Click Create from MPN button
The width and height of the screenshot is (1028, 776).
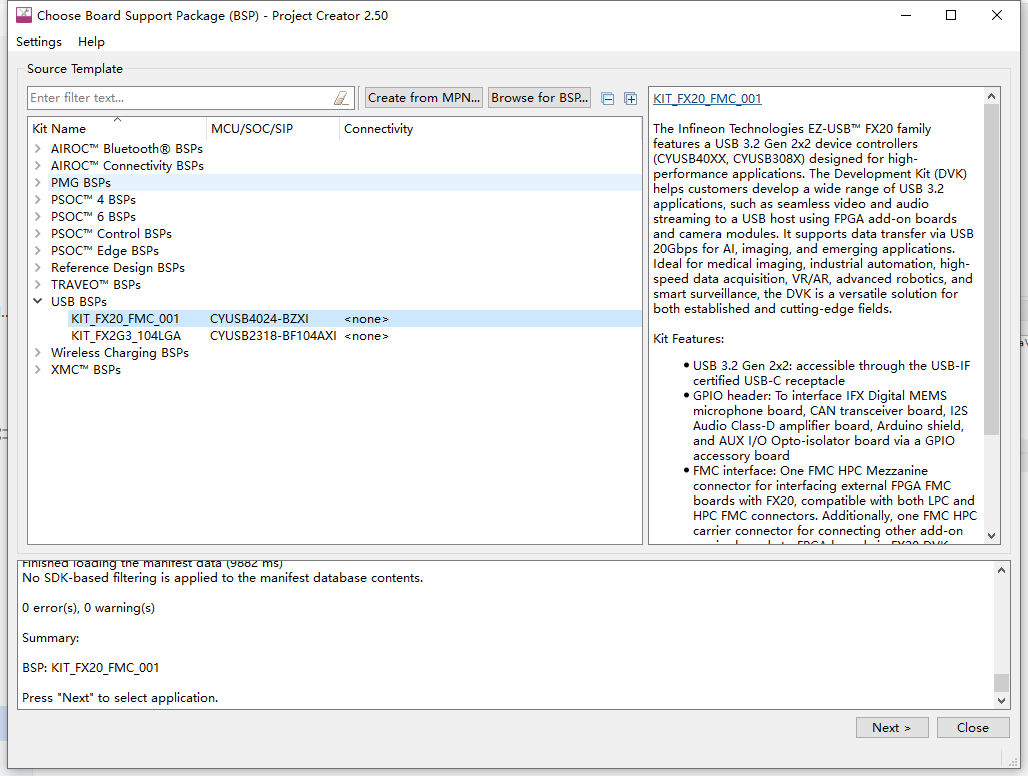pyautogui.click(x=424, y=98)
